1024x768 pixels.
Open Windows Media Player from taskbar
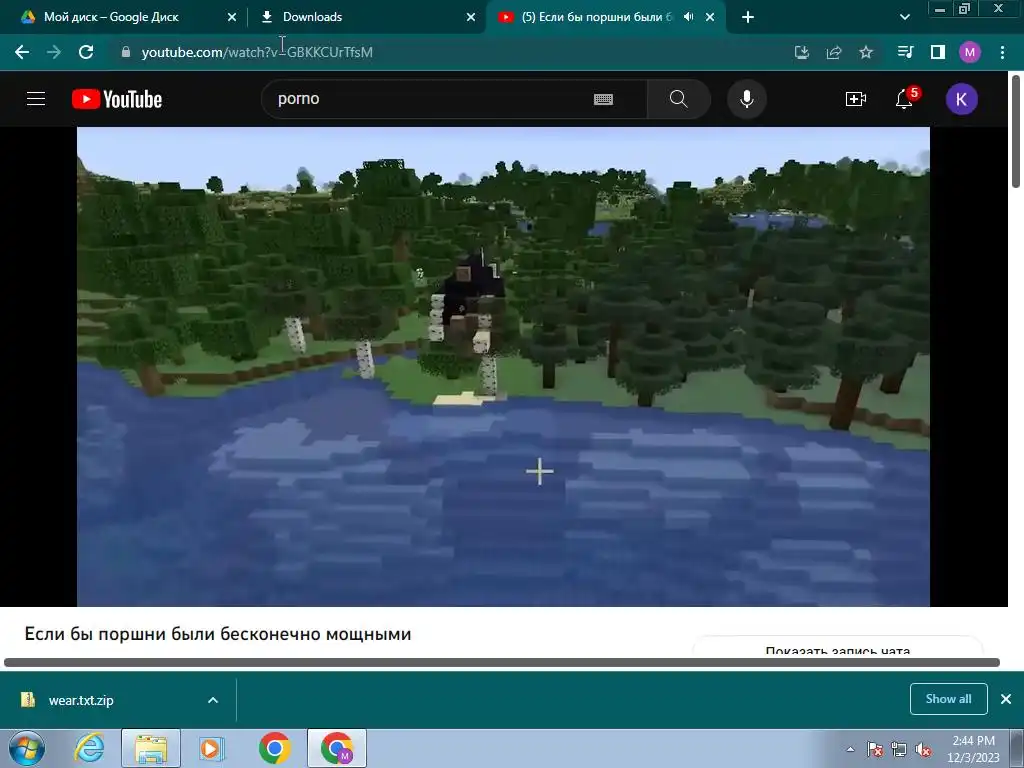211,748
